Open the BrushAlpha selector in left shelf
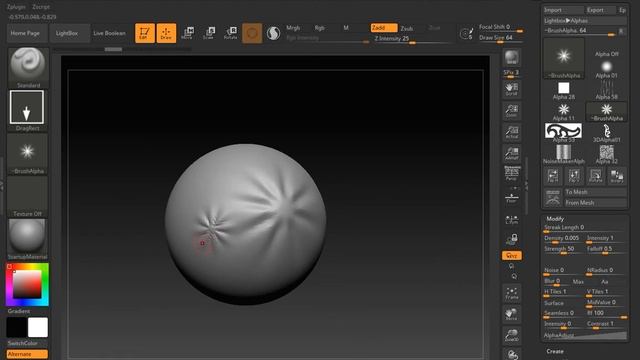This screenshot has height=360, width=640. click(28, 154)
